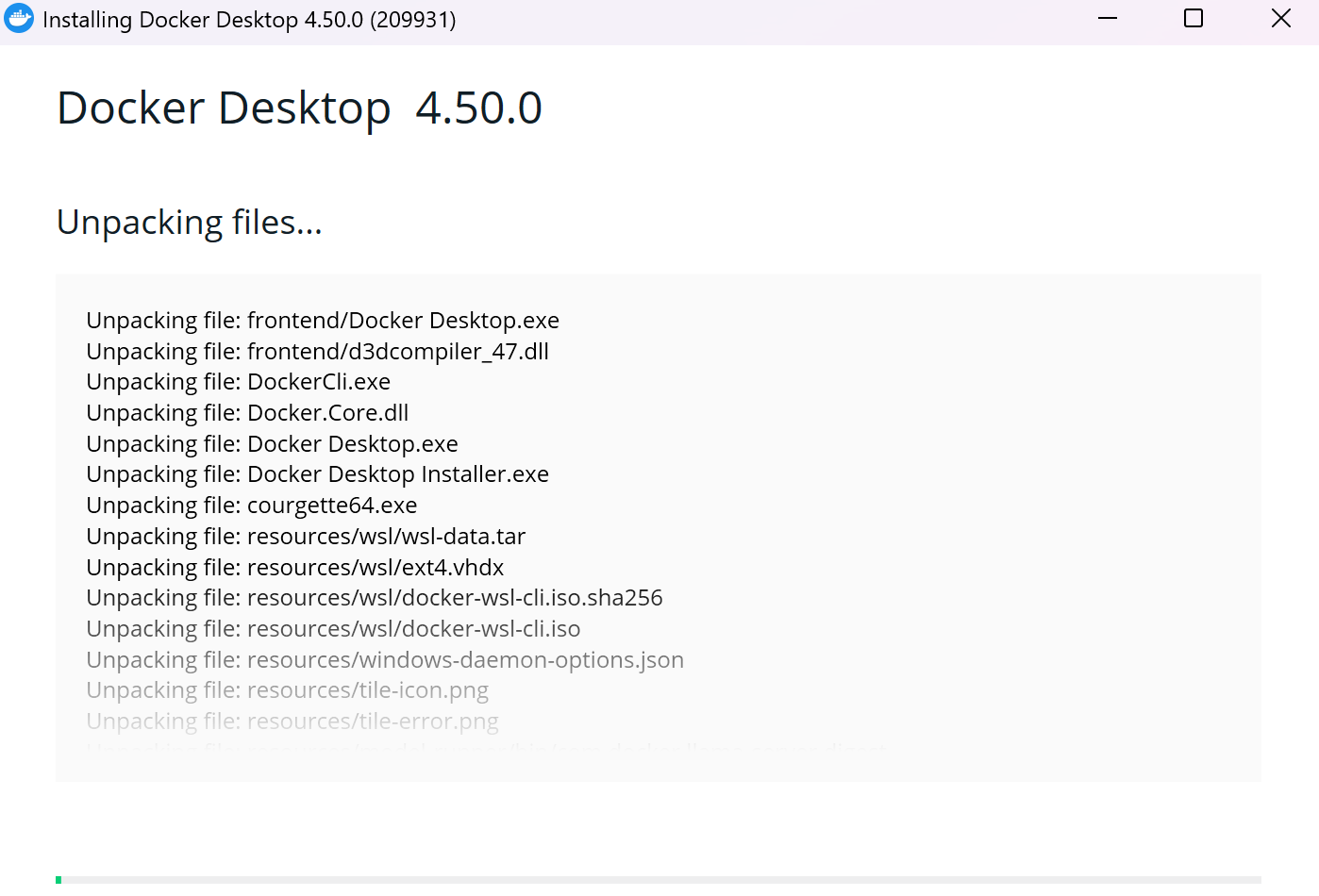This screenshot has width=1319, height=896.
Task: Select log line 'frontend/Docker Desktop.exe'
Action: (x=323, y=321)
